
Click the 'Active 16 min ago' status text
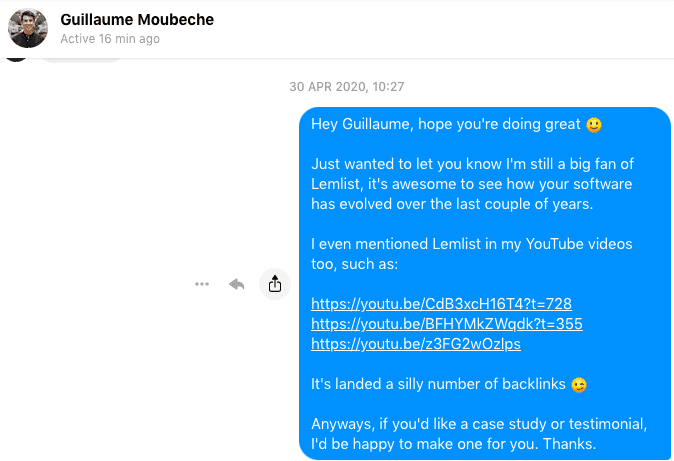pos(110,39)
